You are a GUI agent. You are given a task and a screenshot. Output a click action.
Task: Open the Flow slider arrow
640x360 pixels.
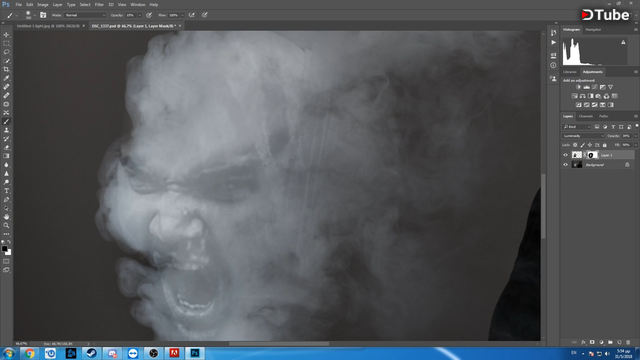[182, 15]
